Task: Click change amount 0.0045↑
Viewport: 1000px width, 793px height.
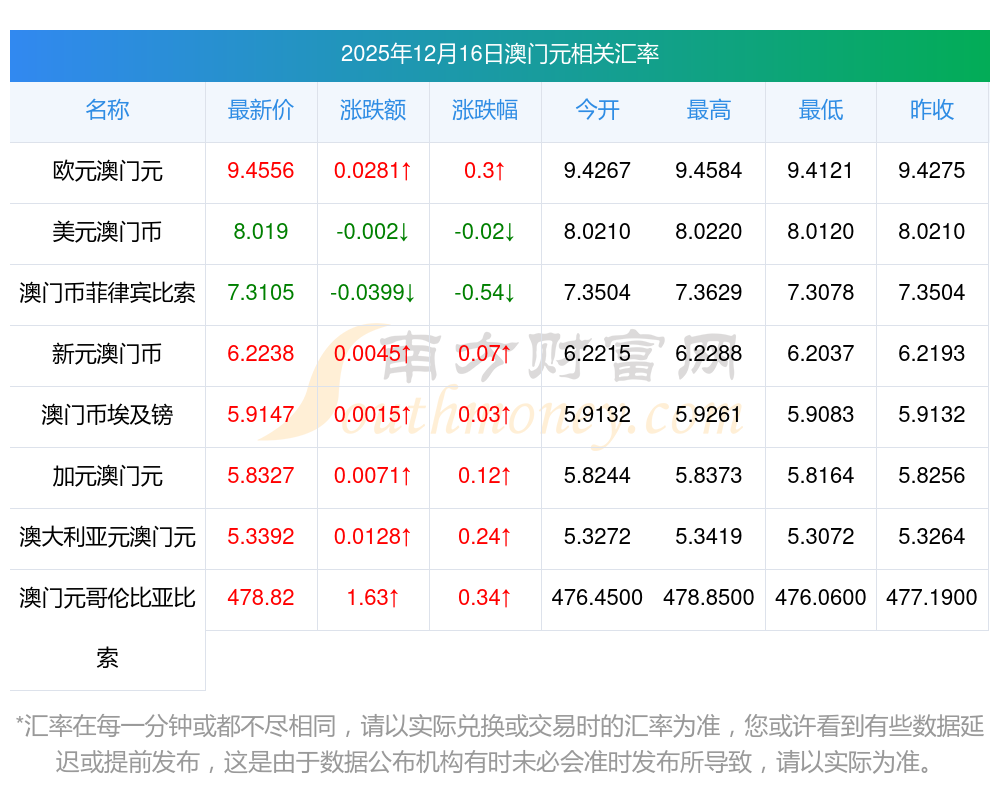Action: (373, 353)
